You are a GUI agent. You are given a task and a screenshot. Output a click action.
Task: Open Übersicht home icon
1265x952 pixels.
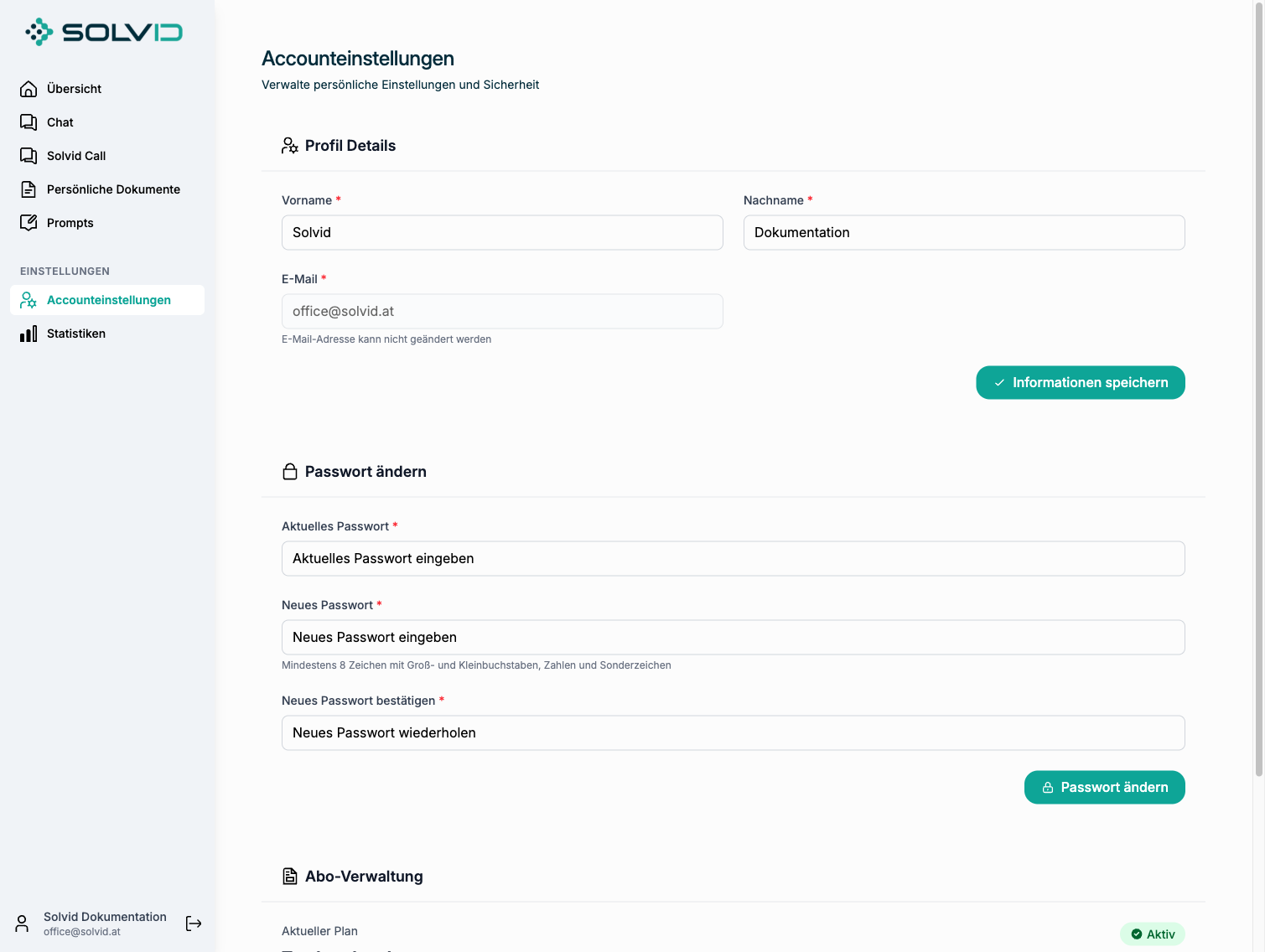pyautogui.click(x=29, y=89)
